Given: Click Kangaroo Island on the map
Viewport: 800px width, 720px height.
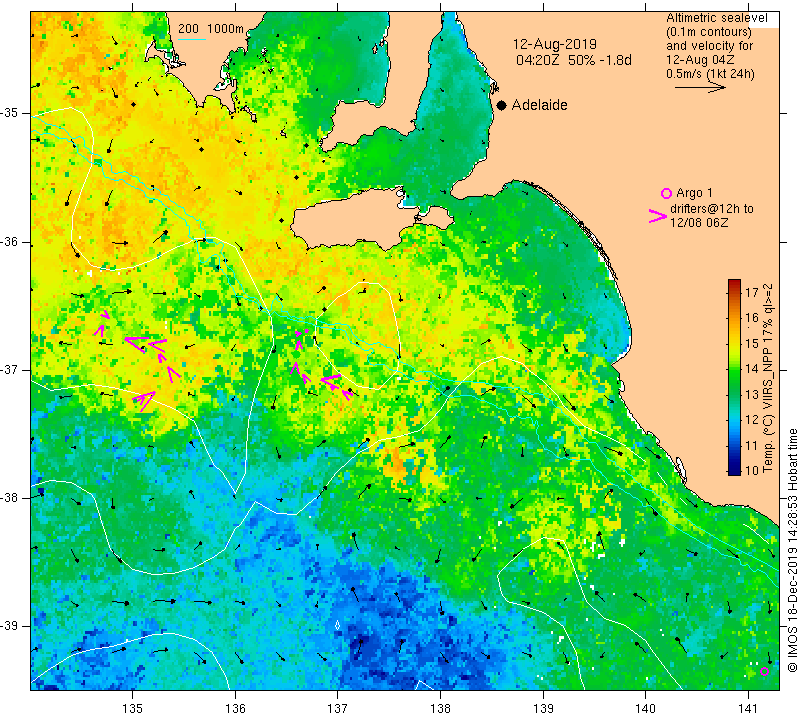Looking at the screenshot, I should 357,218.
